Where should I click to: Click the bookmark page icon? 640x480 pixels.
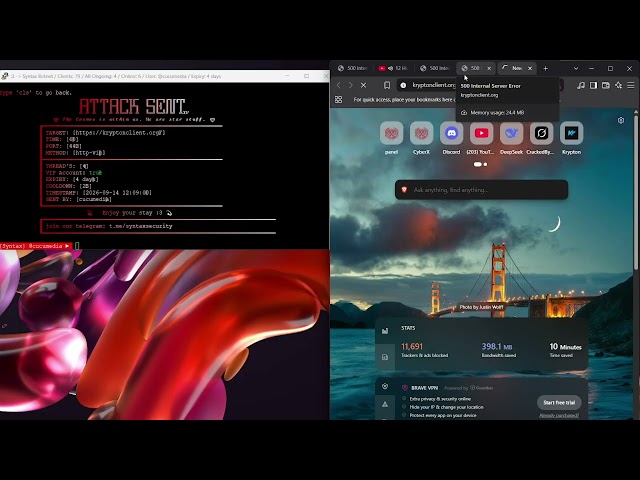387,85
